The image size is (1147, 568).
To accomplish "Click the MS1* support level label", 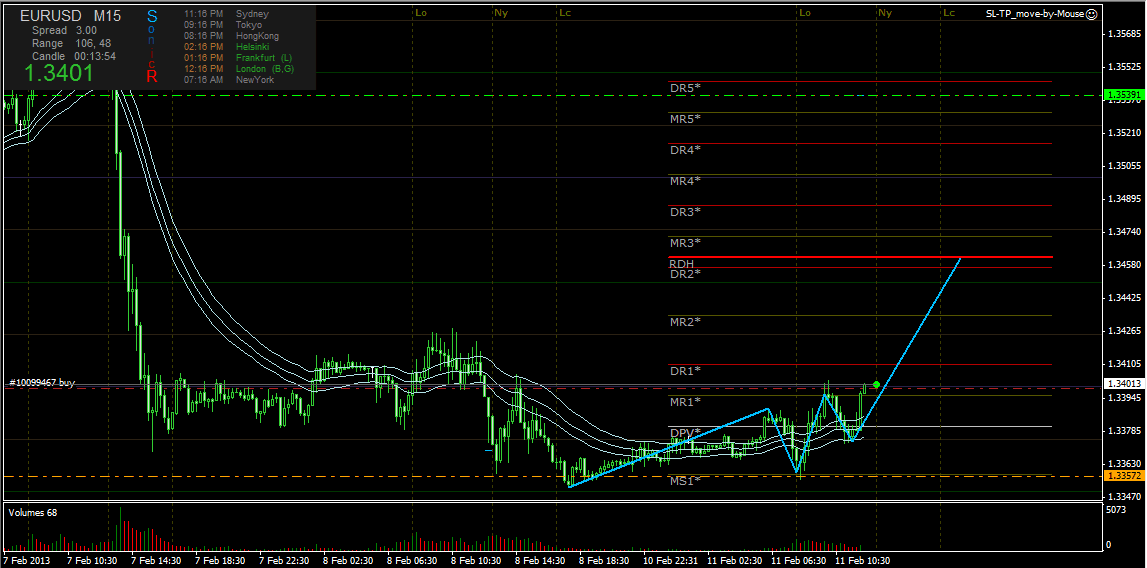I will coord(685,481).
